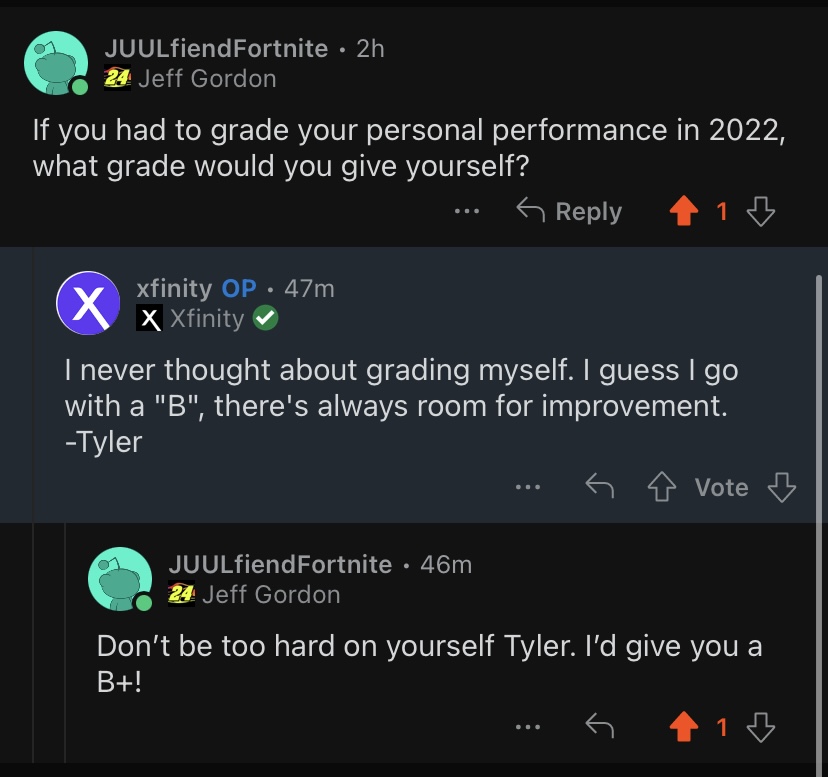Screen dimensions: 828x777
Task: Open JUULfiendFortnite avatar on B+ reply
Action: click(x=121, y=579)
